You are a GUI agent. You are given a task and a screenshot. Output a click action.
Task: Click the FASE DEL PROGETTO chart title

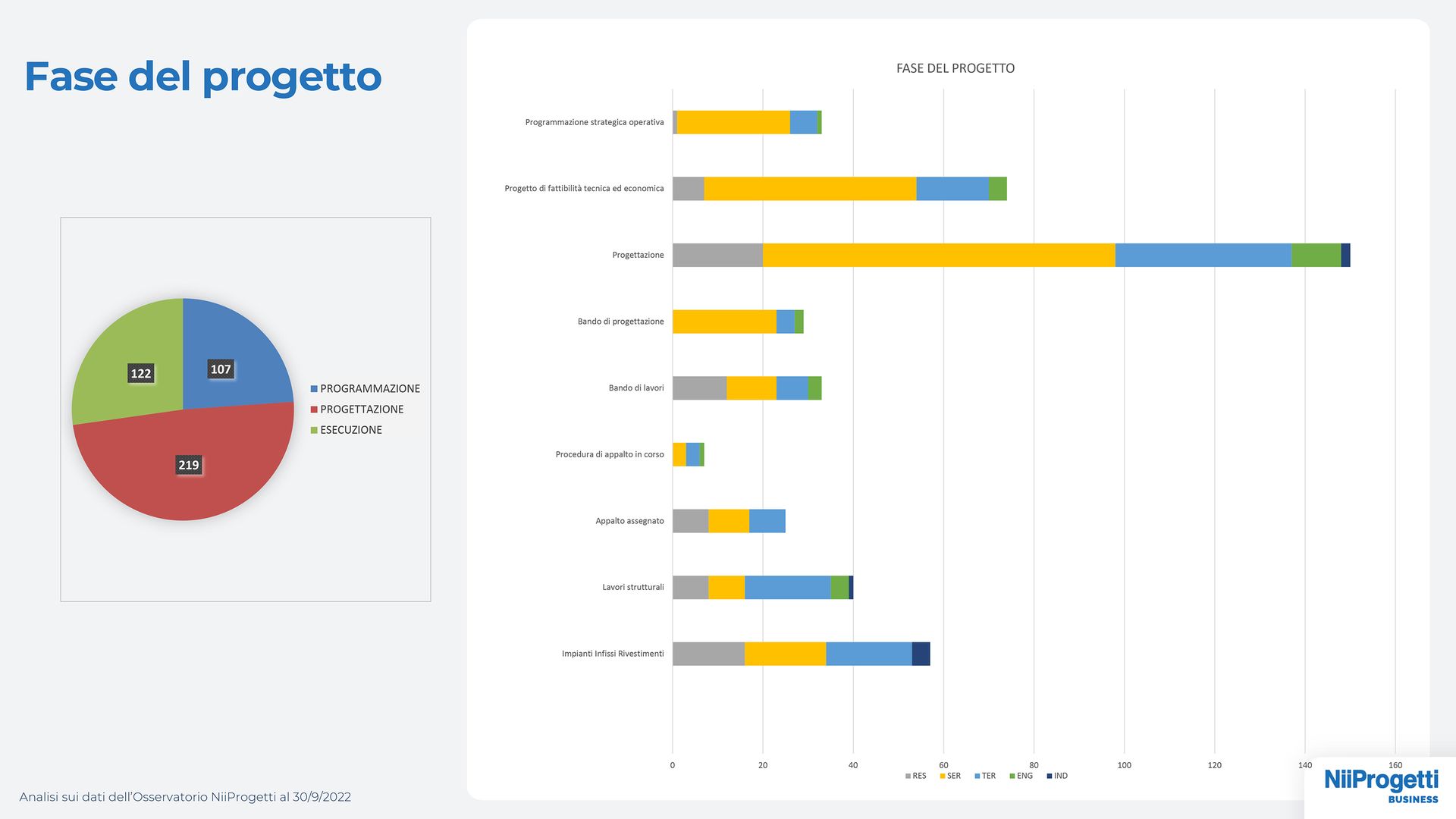point(955,68)
